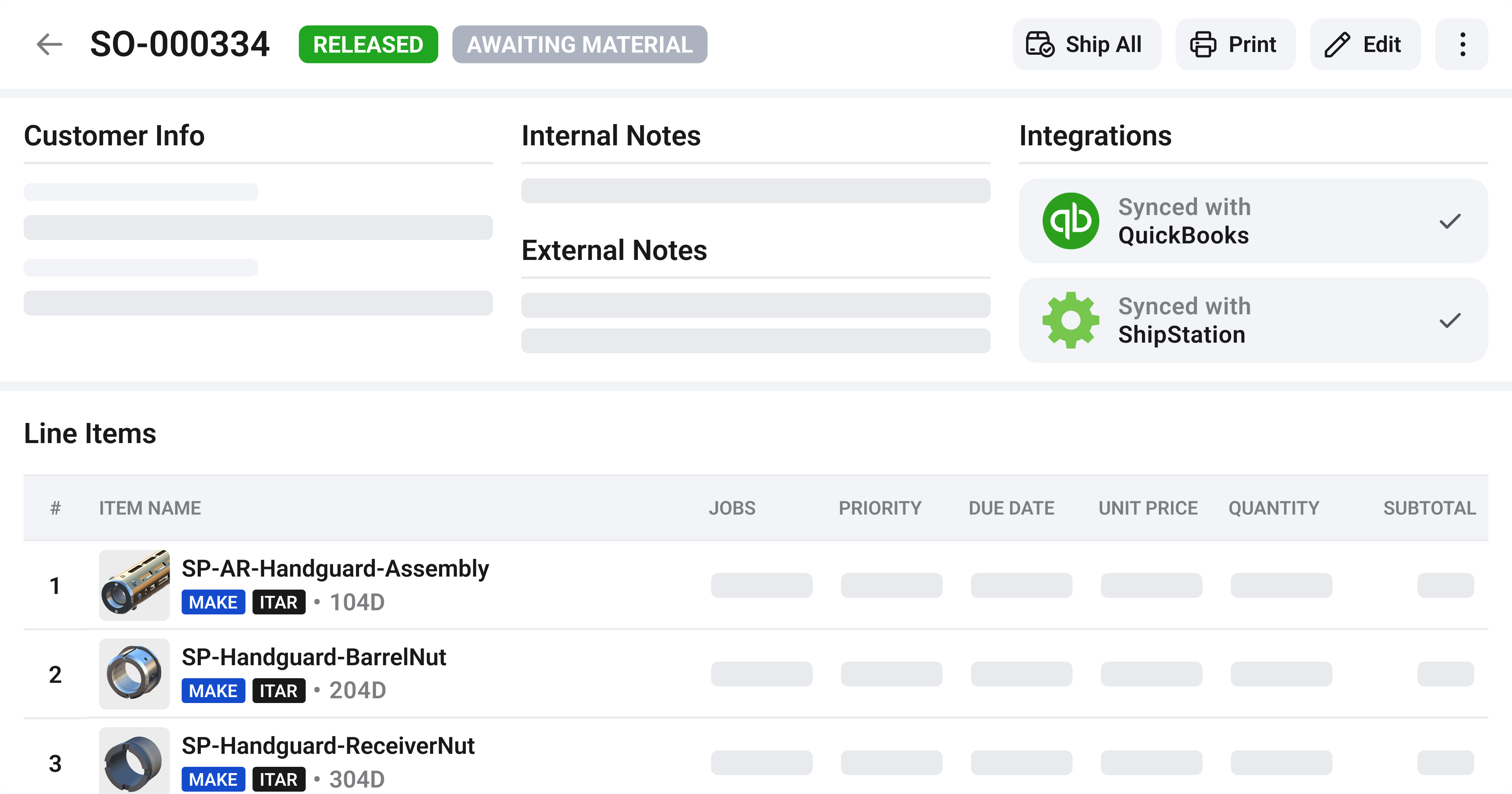Click the QuickBooks synced checkmark
This screenshot has width=1512, height=794.
1450,221
